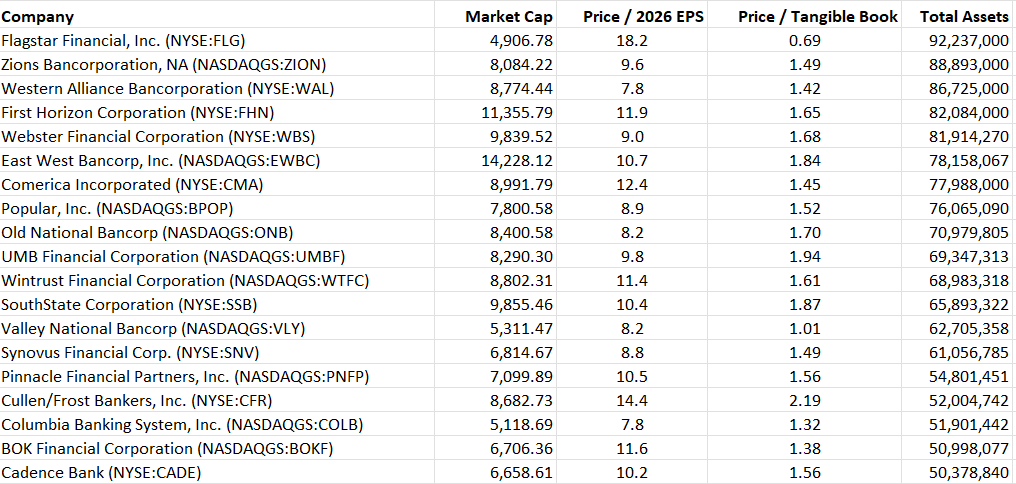Click the 18.2 Price / EPS value

[x=632, y=41]
